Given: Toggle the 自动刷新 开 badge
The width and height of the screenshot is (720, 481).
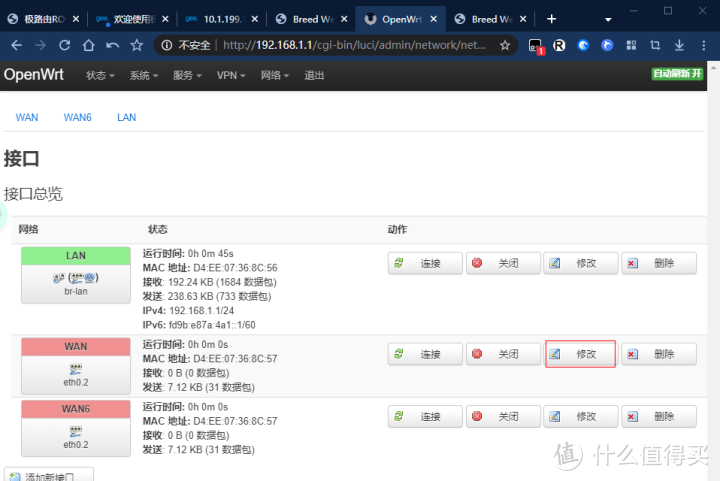Looking at the screenshot, I should coord(677,73).
